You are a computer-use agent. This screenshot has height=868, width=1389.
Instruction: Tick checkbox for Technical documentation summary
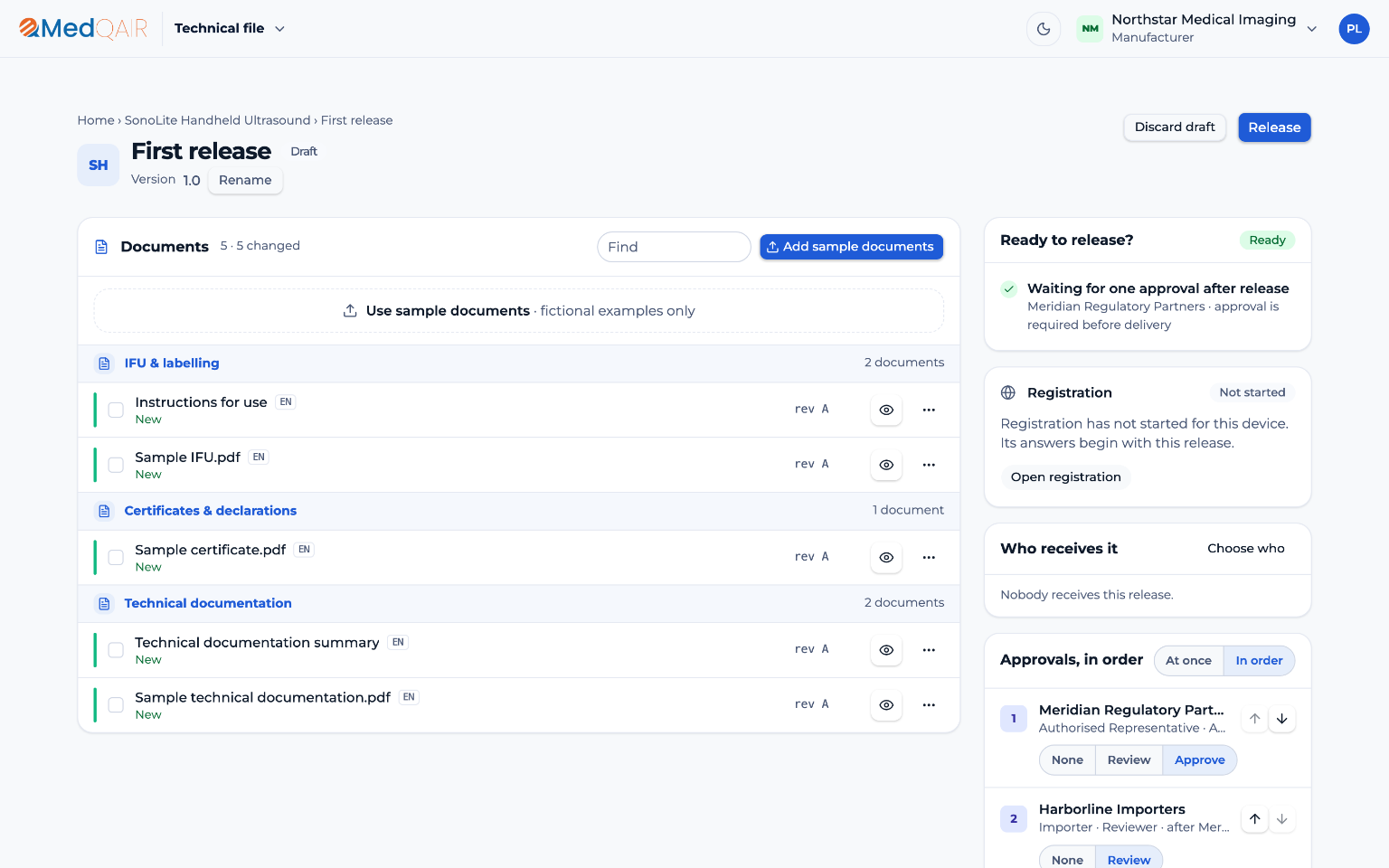point(116,650)
